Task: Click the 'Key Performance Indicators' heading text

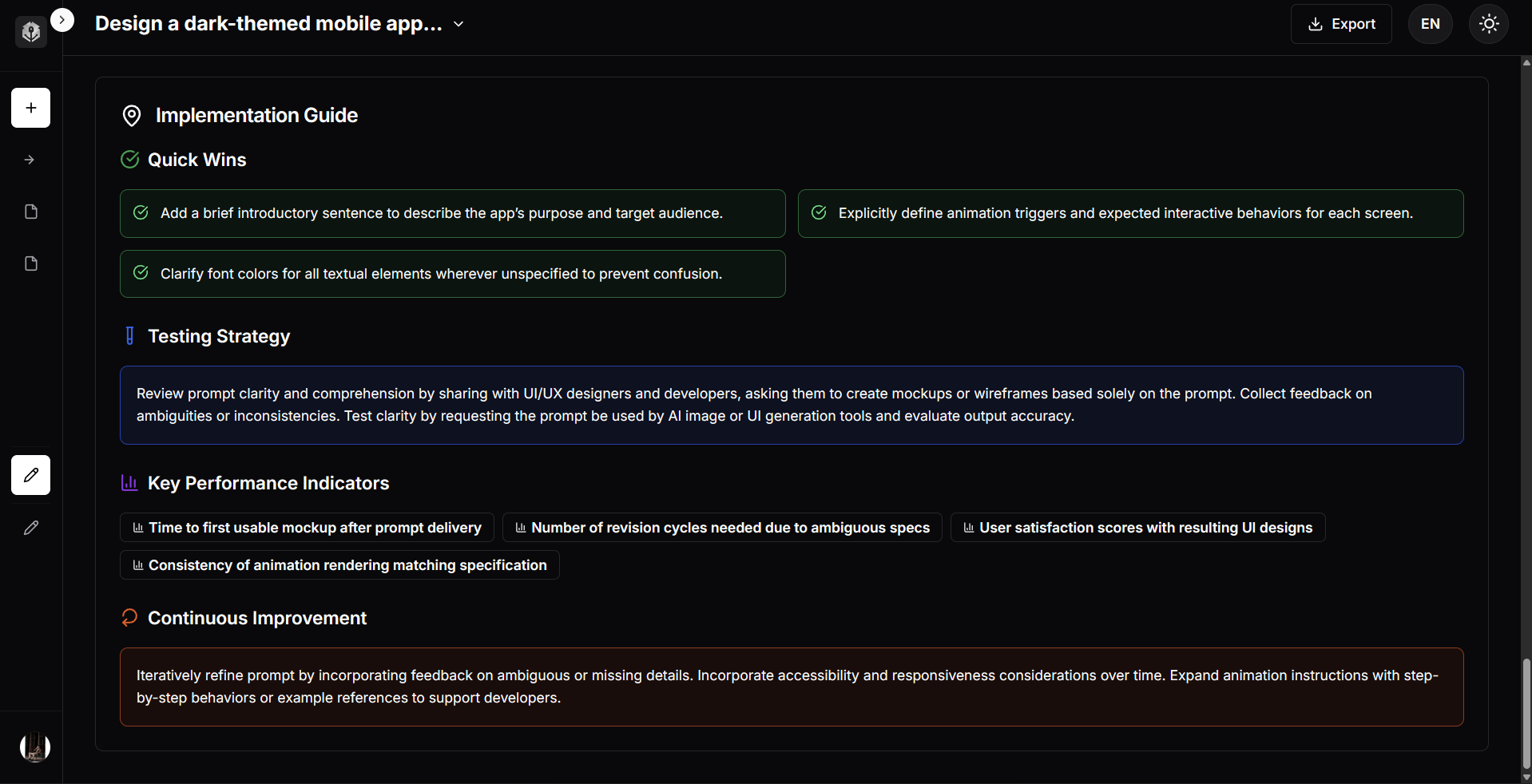Action: [x=268, y=483]
